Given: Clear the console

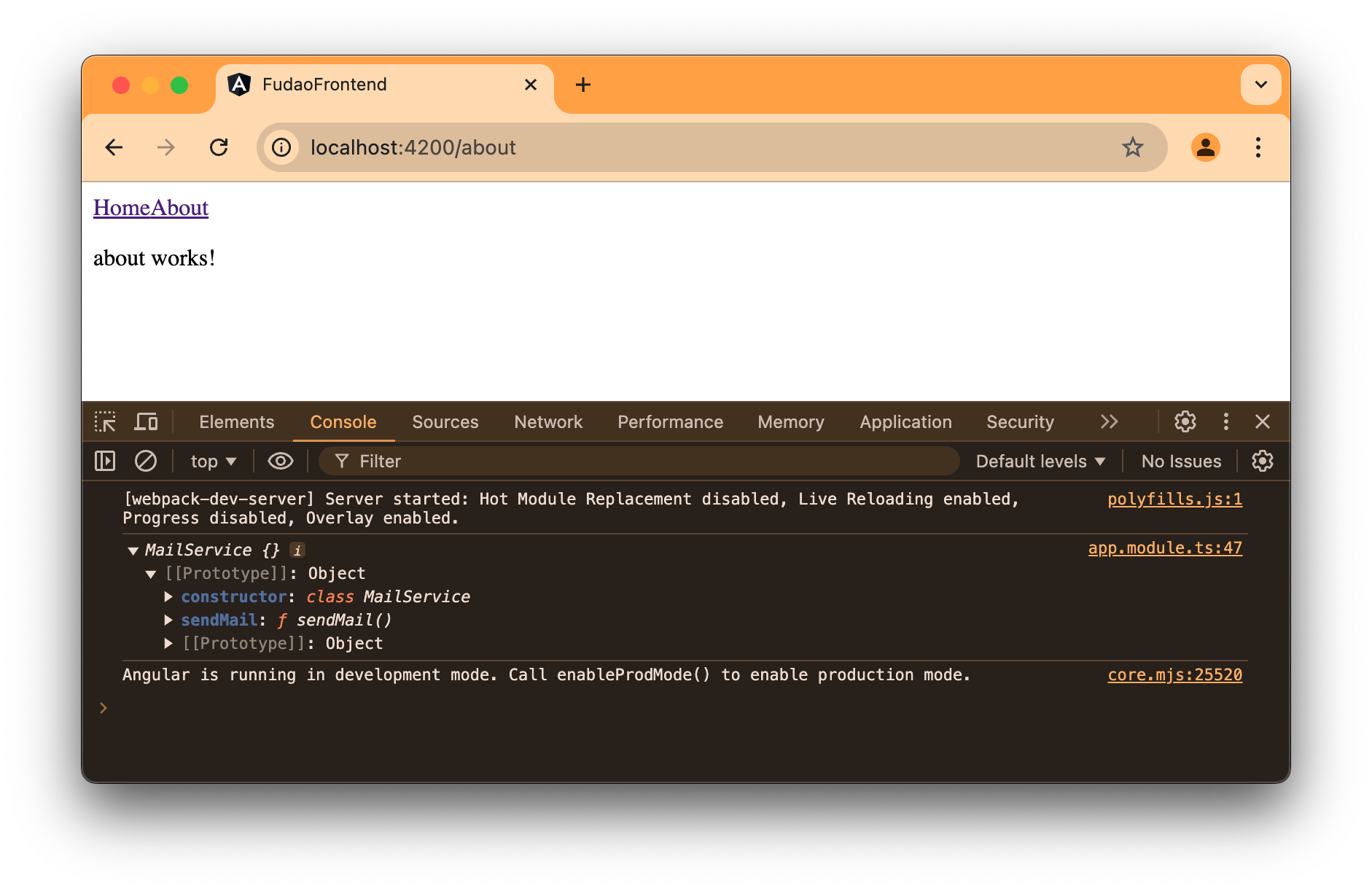Looking at the screenshot, I should pyautogui.click(x=146, y=461).
